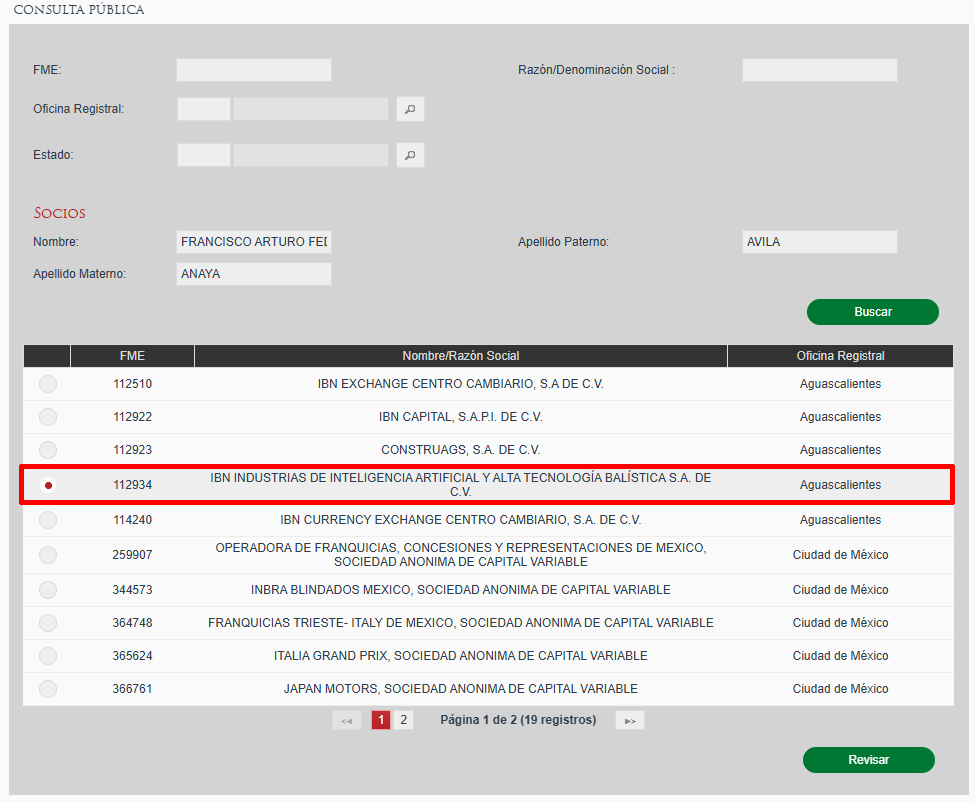The width and height of the screenshot is (975, 802).
Task: Click the Oficina Registral search magnifier icon
Action: click(410, 109)
